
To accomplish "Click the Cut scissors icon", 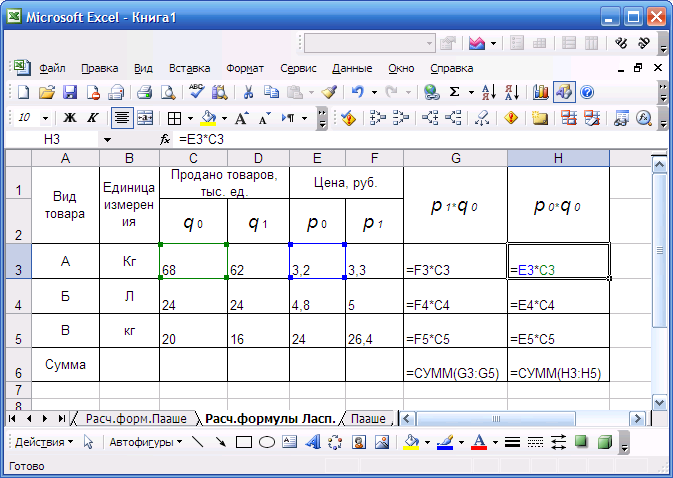I will click(x=247, y=92).
